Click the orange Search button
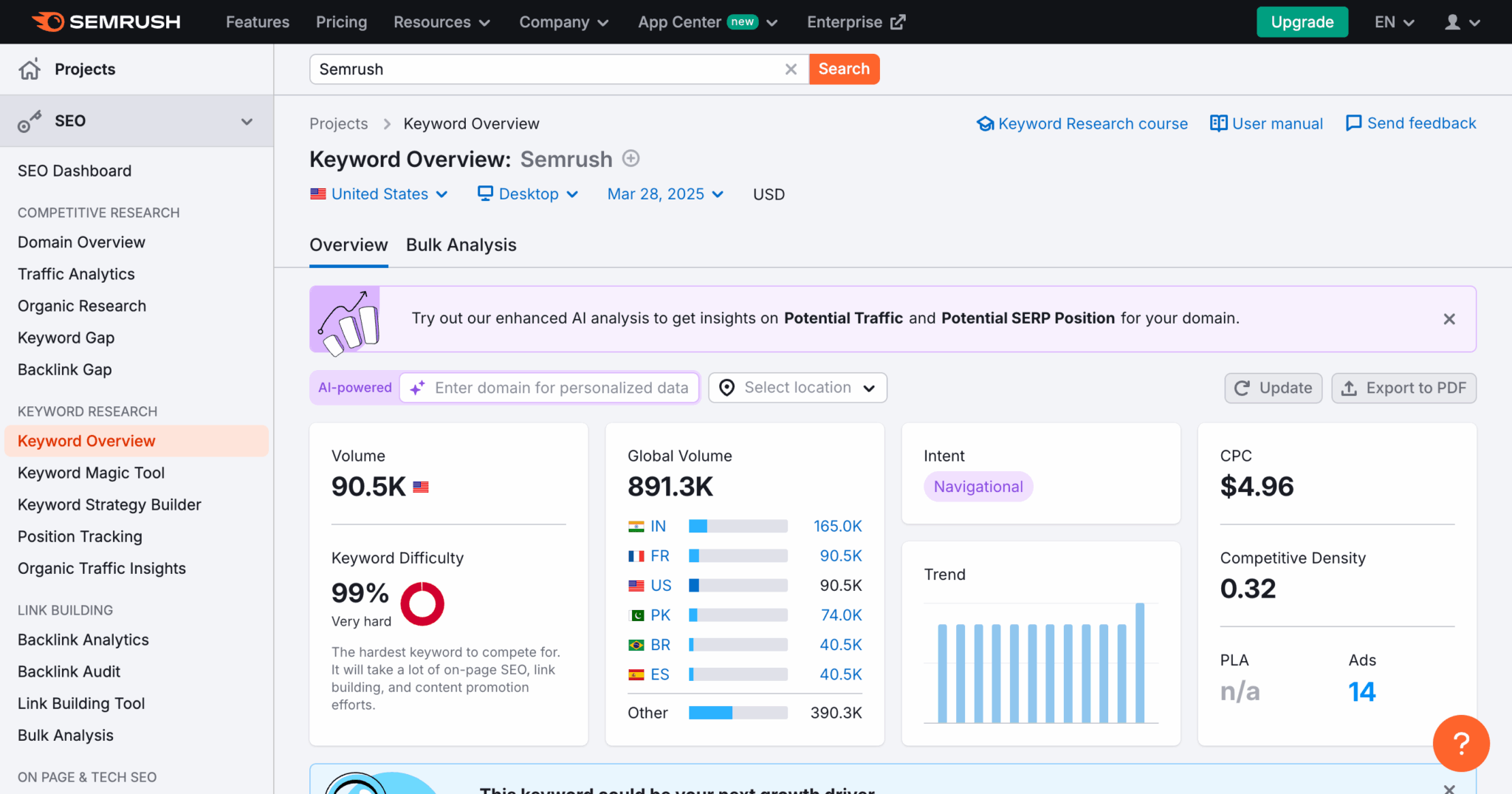This screenshot has width=1512, height=794. click(x=844, y=69)
